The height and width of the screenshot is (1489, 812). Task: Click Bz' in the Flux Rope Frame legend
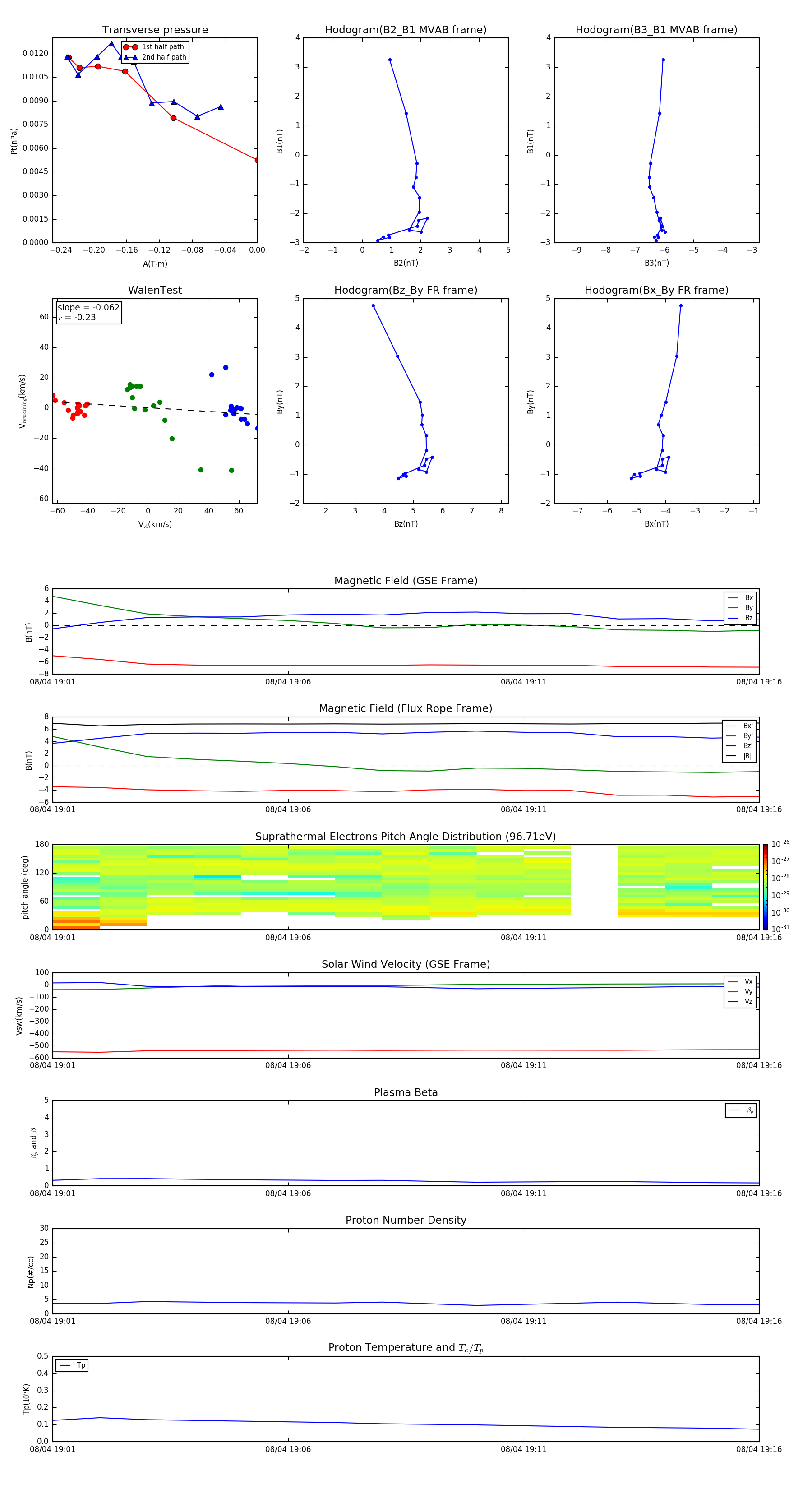pos(748,746)
